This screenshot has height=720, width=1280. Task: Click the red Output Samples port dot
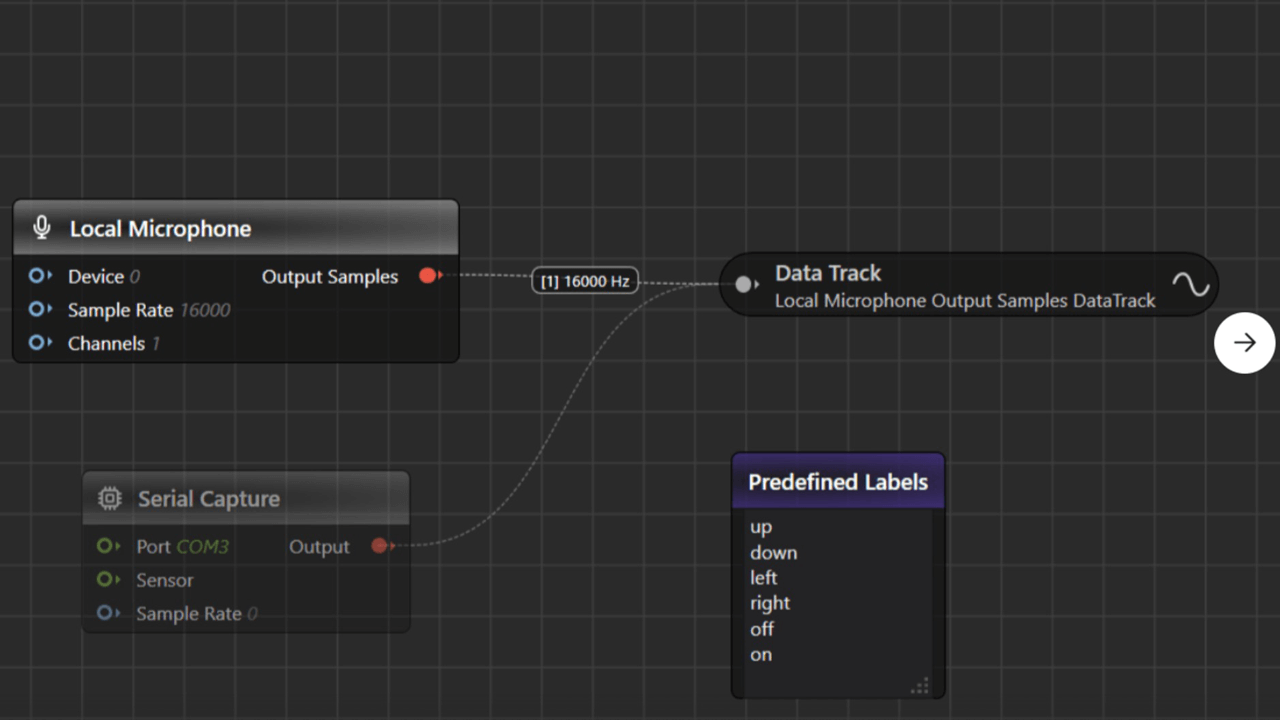429,276
